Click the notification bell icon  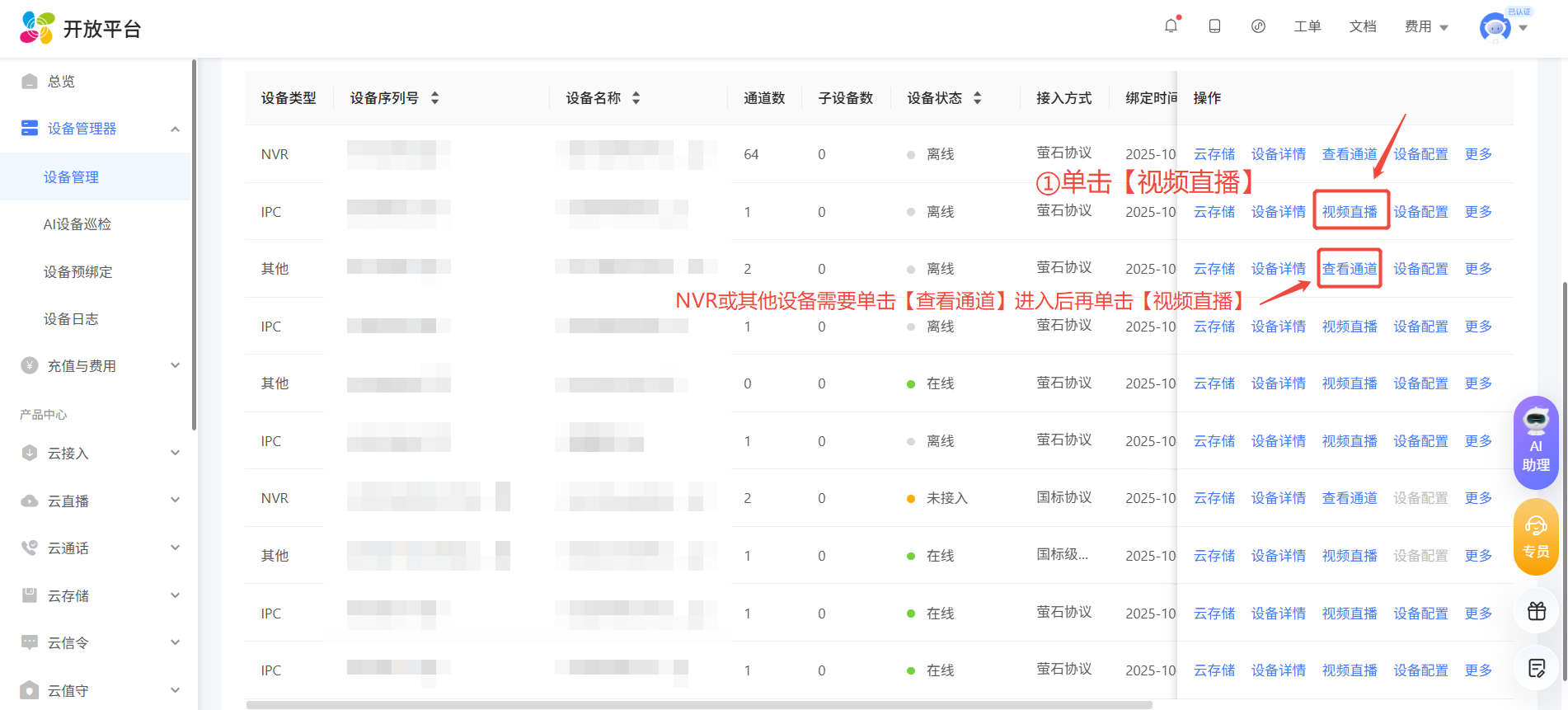pyautogui.click(x=1171, y=26)
